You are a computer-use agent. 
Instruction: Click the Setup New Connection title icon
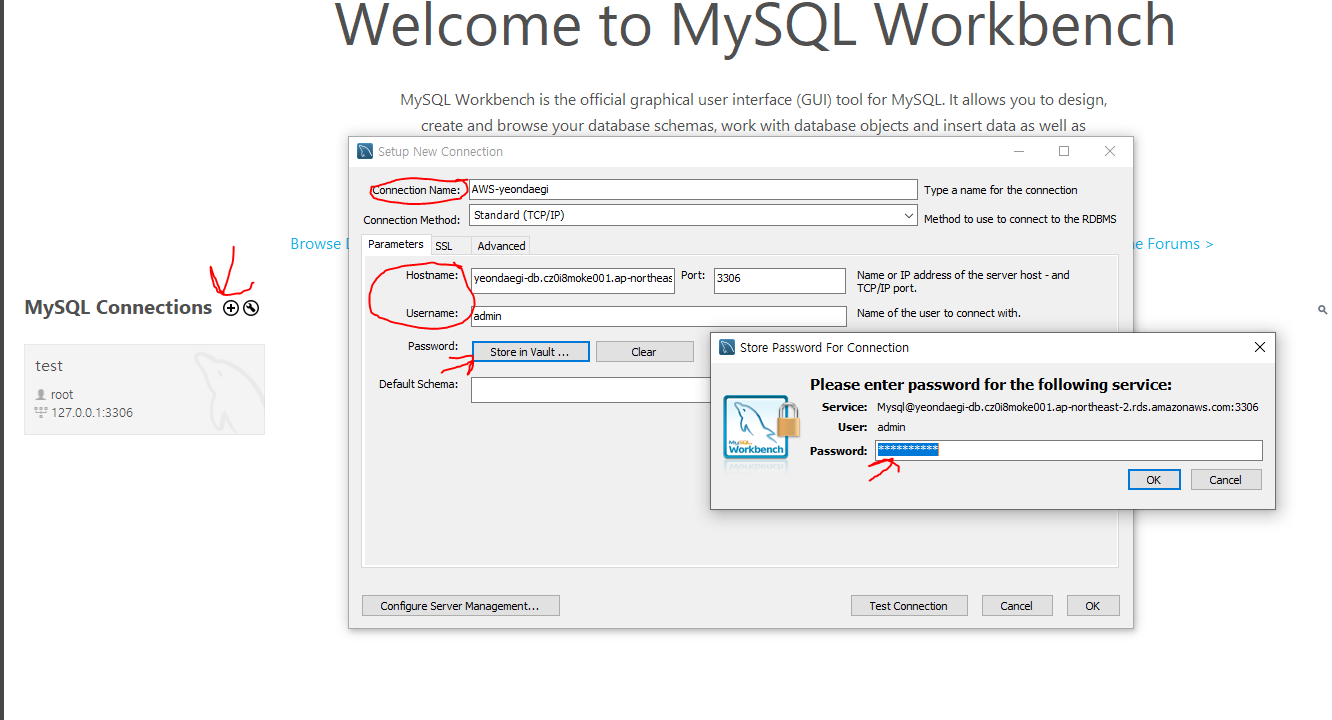(x=365, y=151)
